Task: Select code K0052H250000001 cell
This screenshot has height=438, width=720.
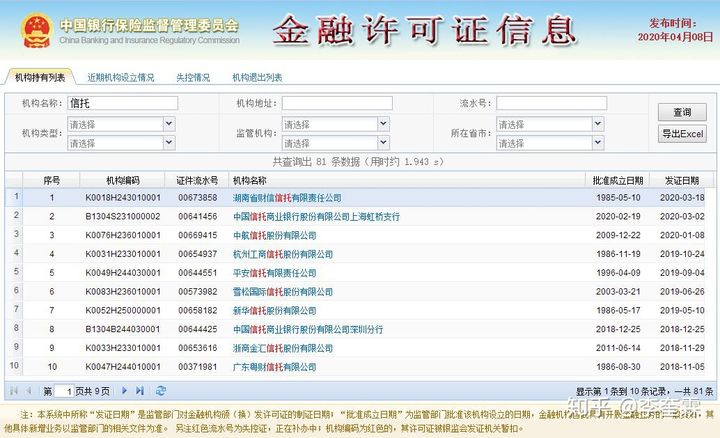Action: [123, 311]
